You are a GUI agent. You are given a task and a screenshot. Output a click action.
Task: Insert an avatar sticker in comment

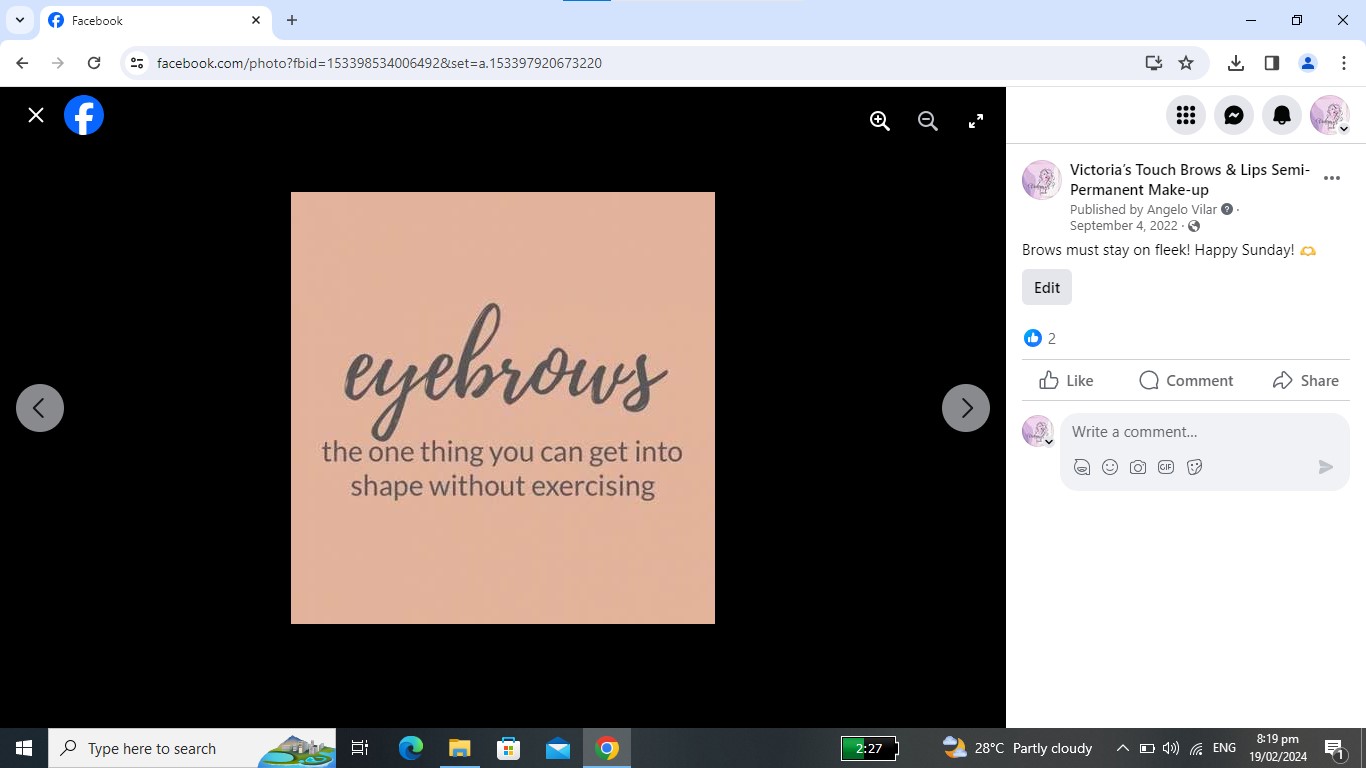(x=1081, y=467)
